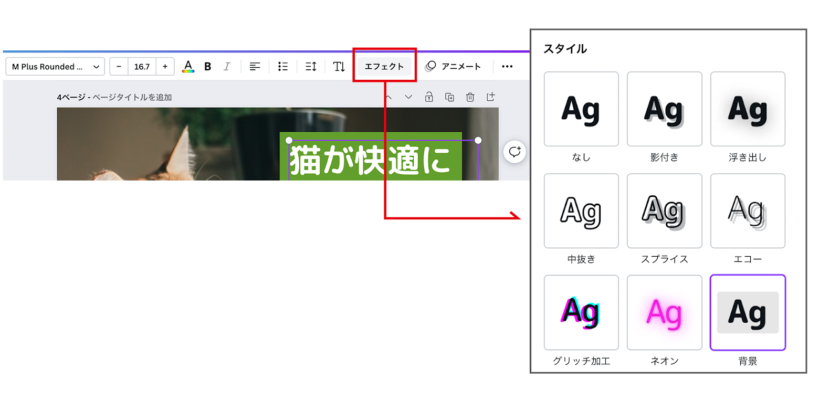Open the line spacing icon
This screenshot has height=411, width=840.
click(x=310, y=67)
